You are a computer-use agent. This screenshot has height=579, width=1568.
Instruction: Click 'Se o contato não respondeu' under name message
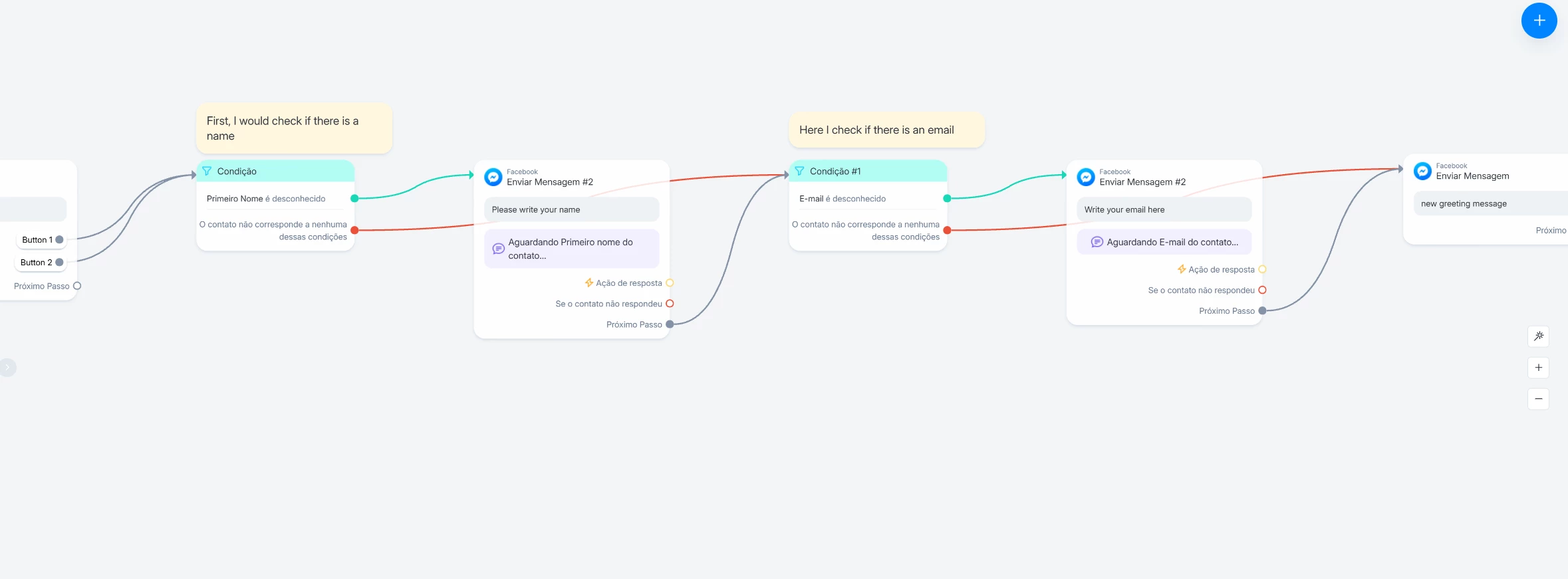tap(608, 304)
